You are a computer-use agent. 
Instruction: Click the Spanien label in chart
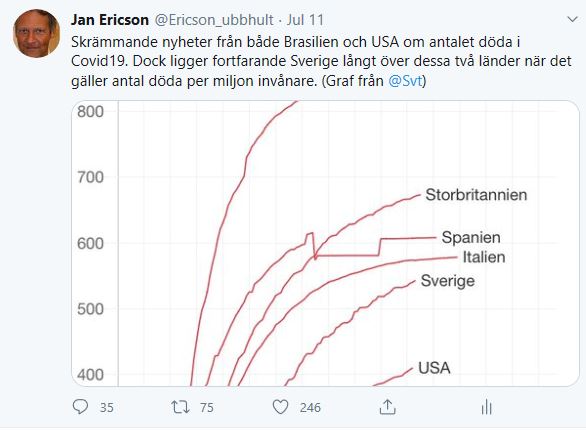pyautogui.click(x=471, y=237)
